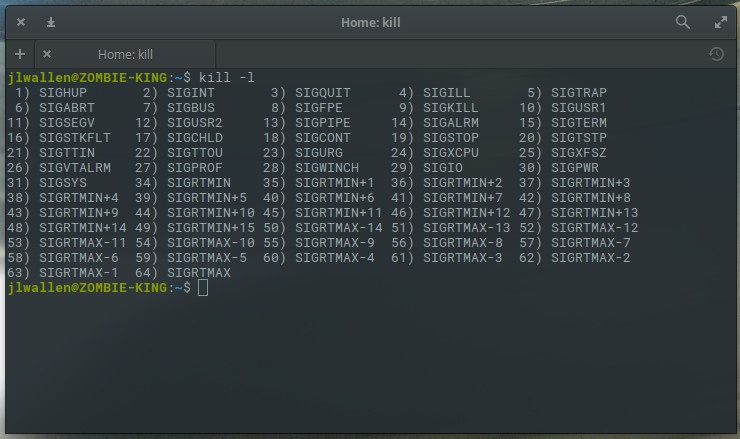Click on SIGILL in the signal list
Screen dimensions: 740x439
click(446, 93)
